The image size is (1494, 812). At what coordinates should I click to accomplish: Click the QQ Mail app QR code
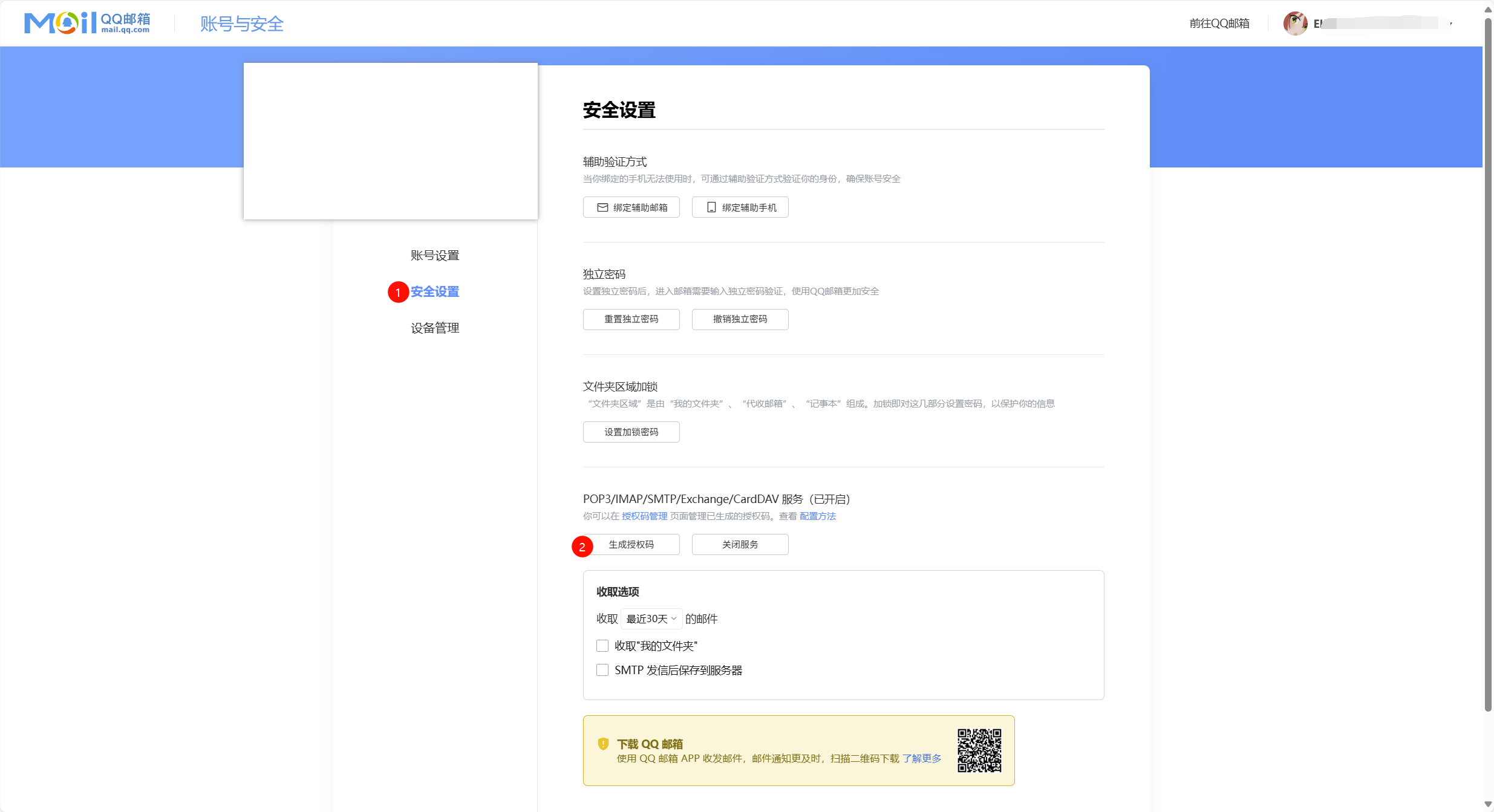coord(979,750)
